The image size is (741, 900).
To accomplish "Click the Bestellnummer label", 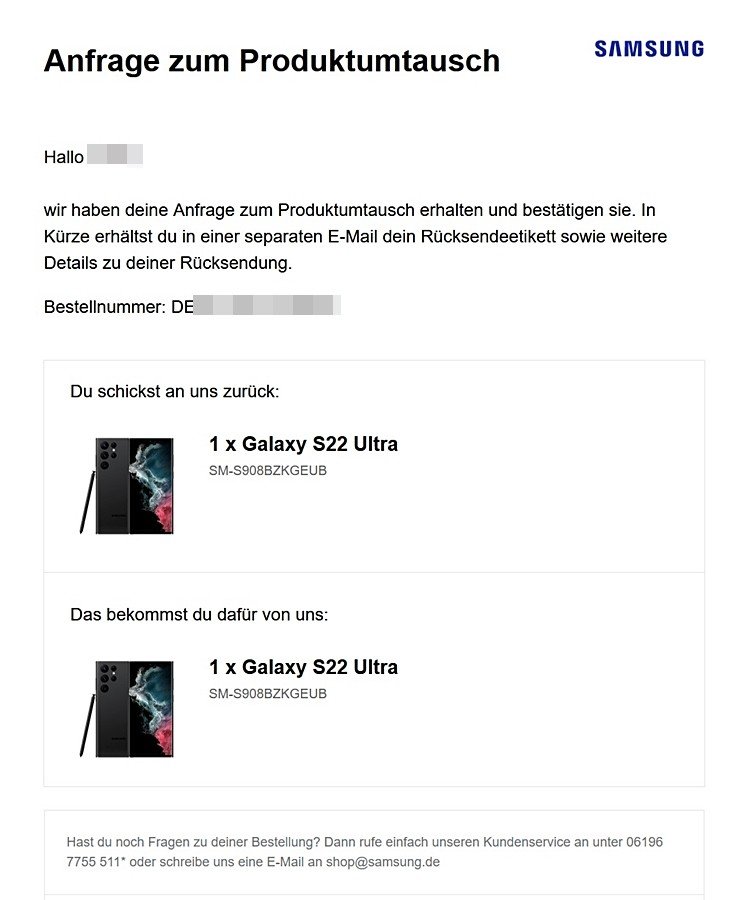I will [104, 307].
